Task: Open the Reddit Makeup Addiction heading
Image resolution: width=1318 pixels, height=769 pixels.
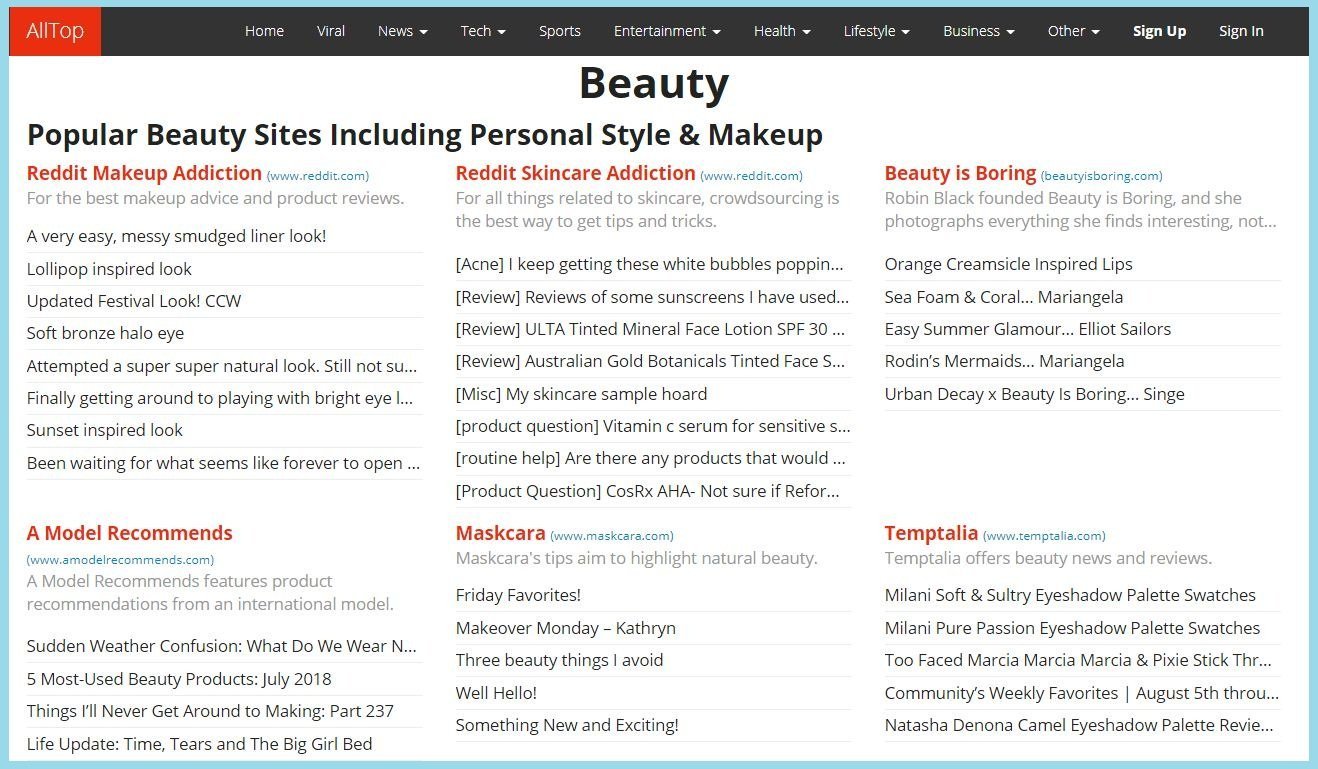Action: [x=144, y=172]
